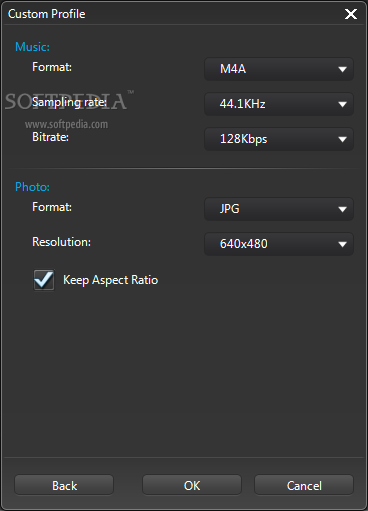Screen dimensions: 368x511
Task: Go back using the Back button
Action: (x=64, y=485)
